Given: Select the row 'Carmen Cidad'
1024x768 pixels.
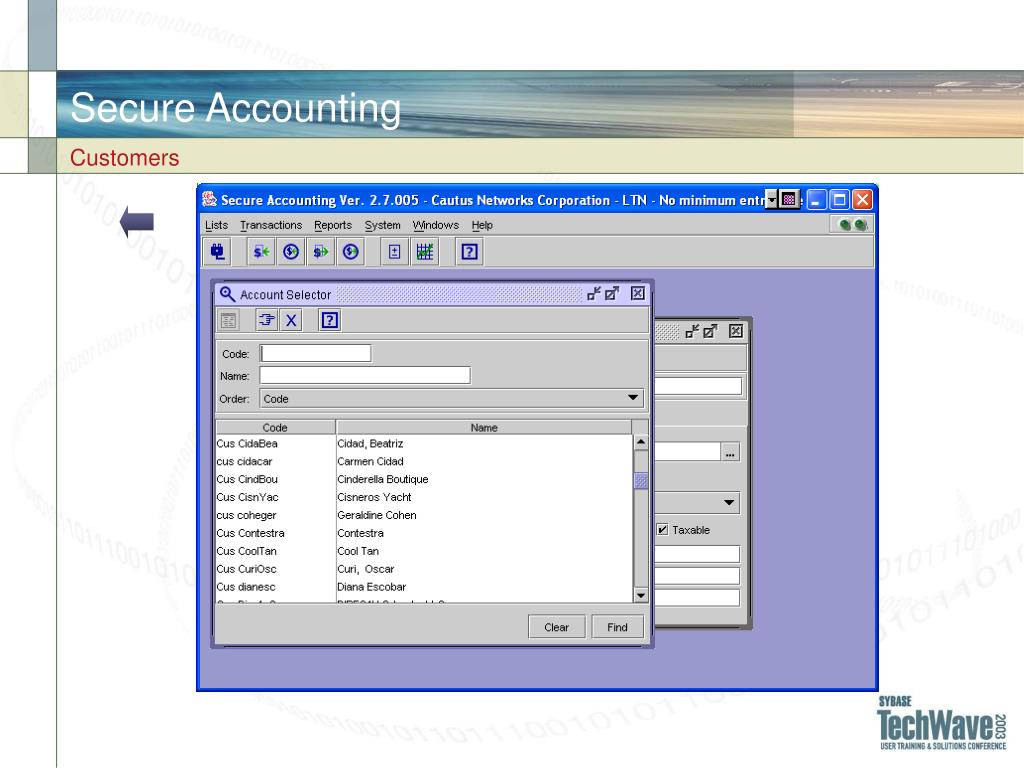Looking at the screenshot, I should coord(424,461).
